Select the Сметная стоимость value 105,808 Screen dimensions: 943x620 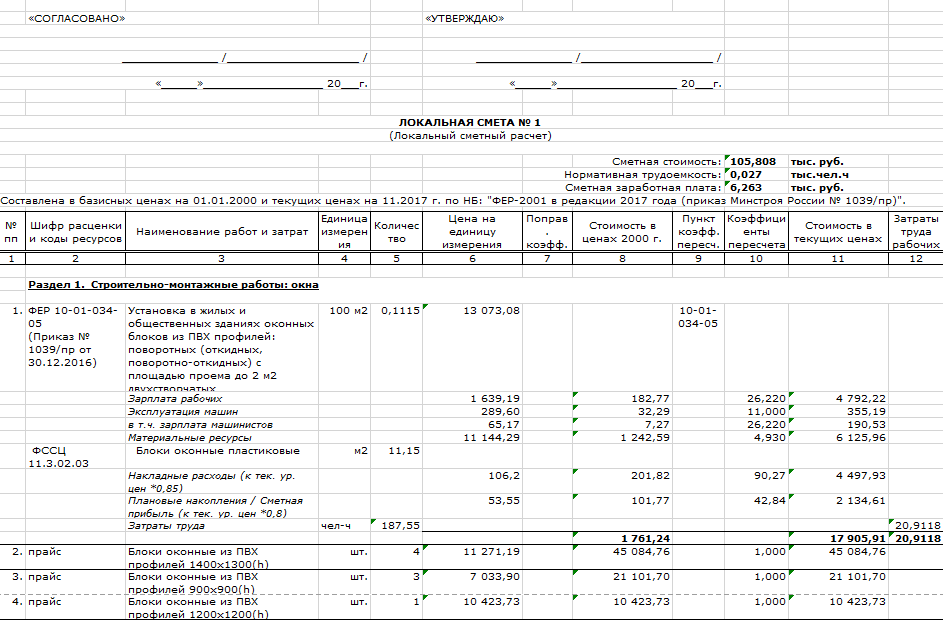753,161
